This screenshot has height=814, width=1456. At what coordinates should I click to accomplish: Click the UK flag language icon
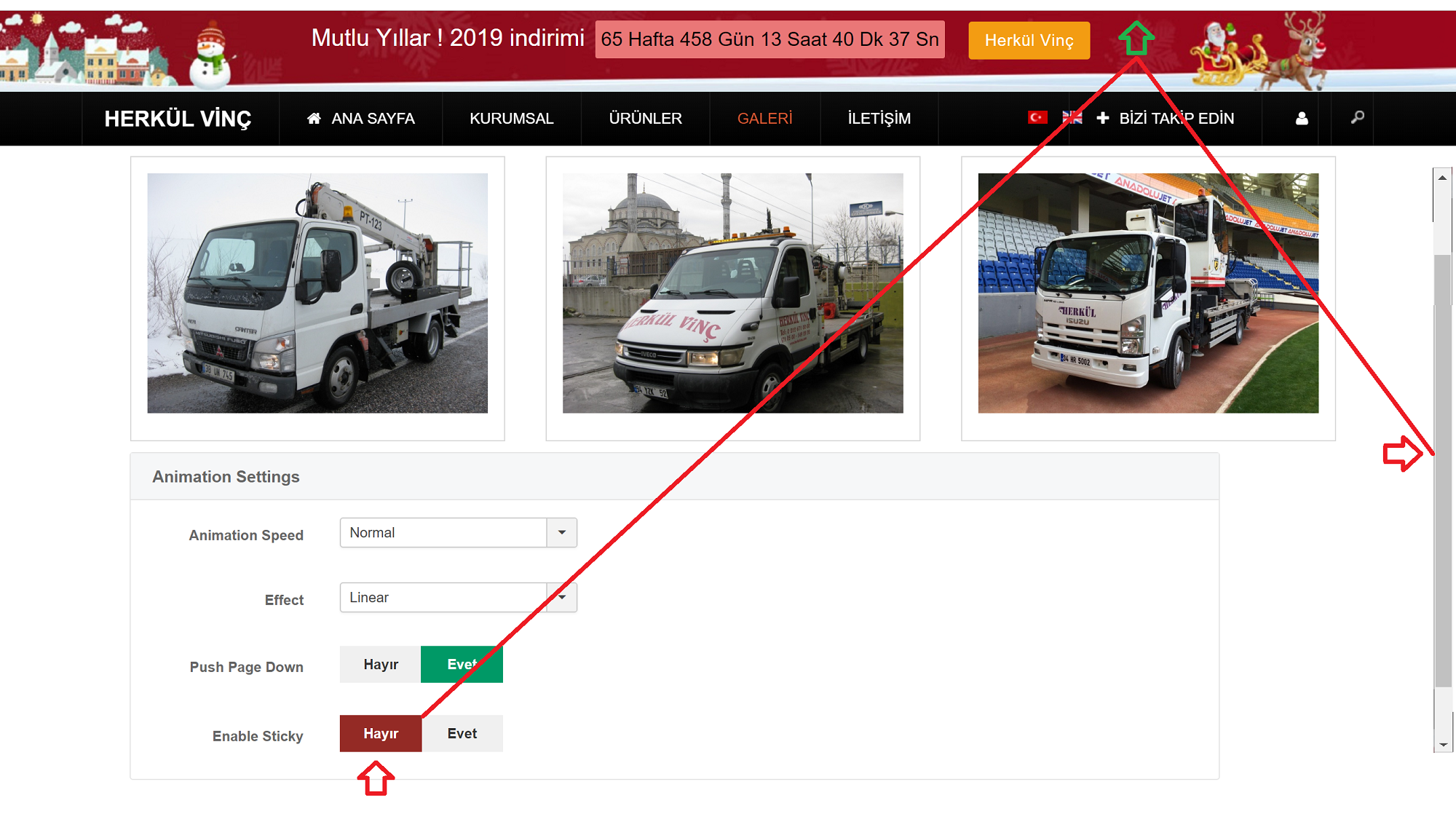coord(1072,117)
